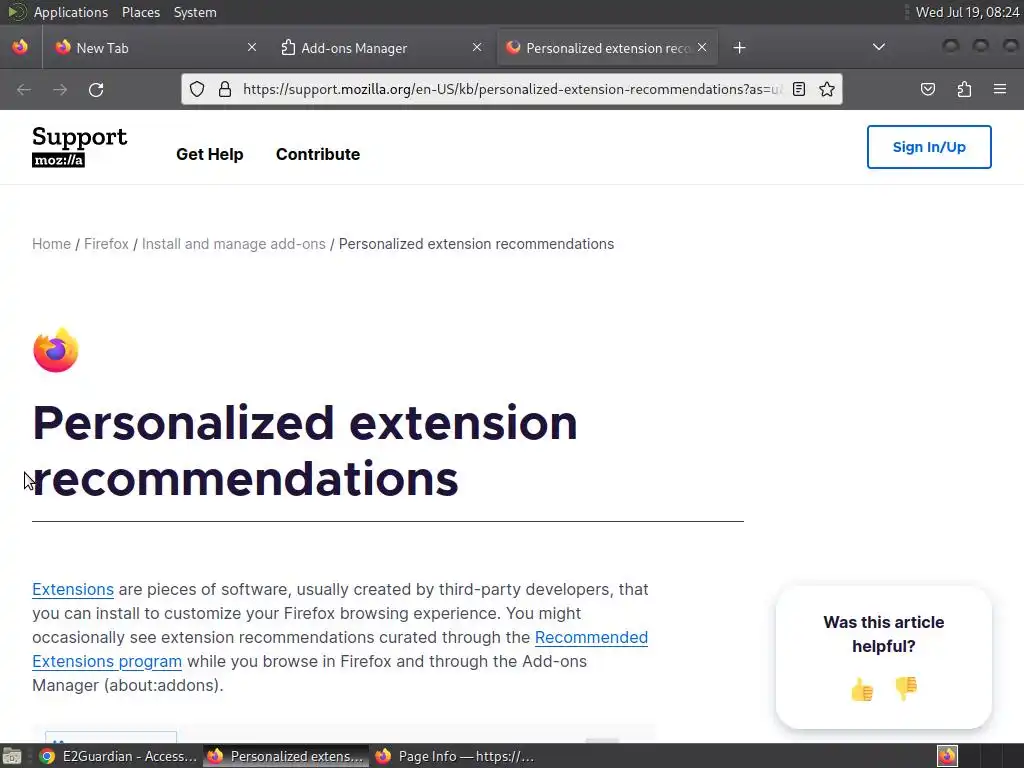This screenshot has width=1024, height=768.
Task: Follow the Home breadcrumb link
Action: 52,244
